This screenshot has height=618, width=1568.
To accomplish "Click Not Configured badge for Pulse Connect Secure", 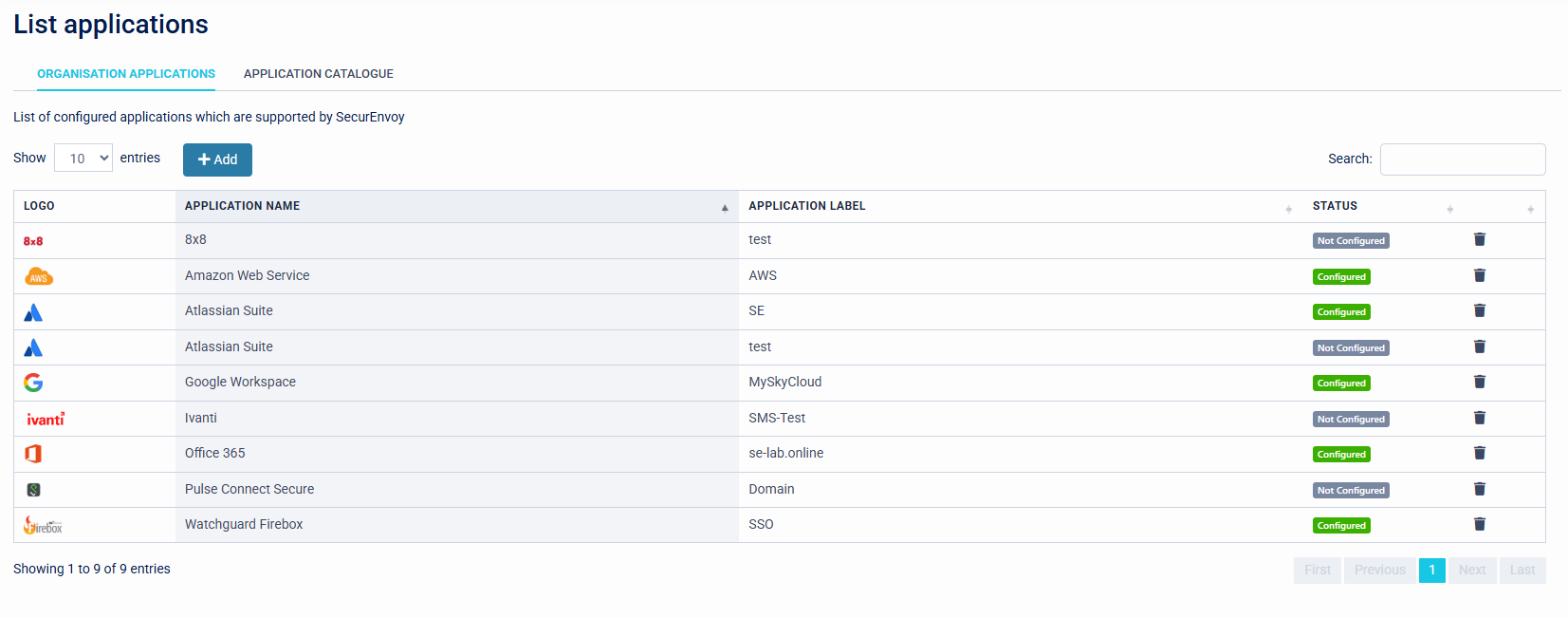I will [1351, 491].
